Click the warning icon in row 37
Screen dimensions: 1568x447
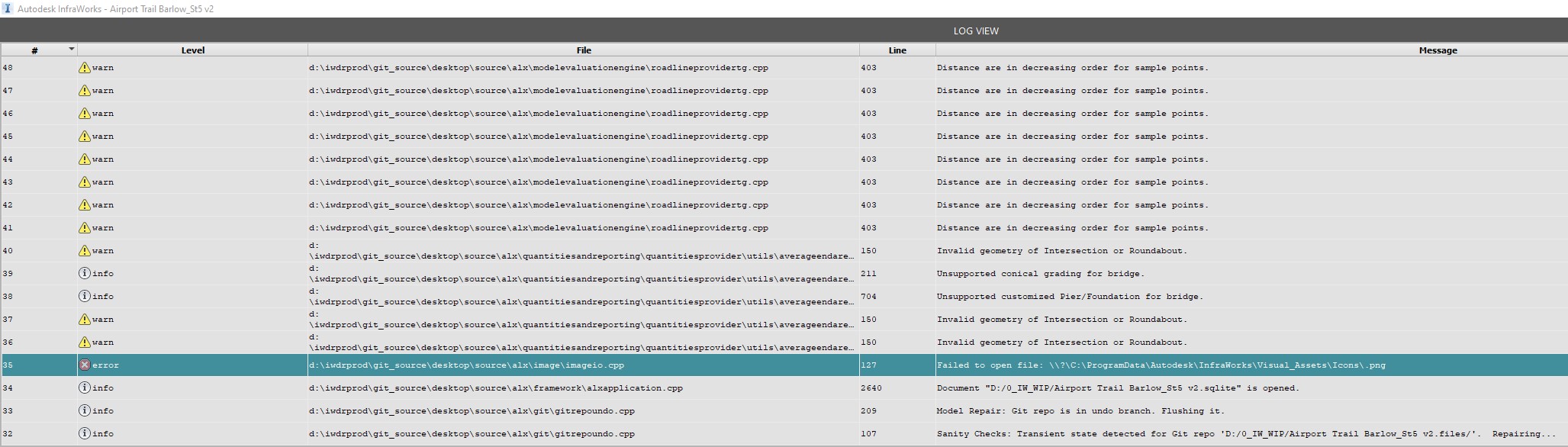coord(85,319)
